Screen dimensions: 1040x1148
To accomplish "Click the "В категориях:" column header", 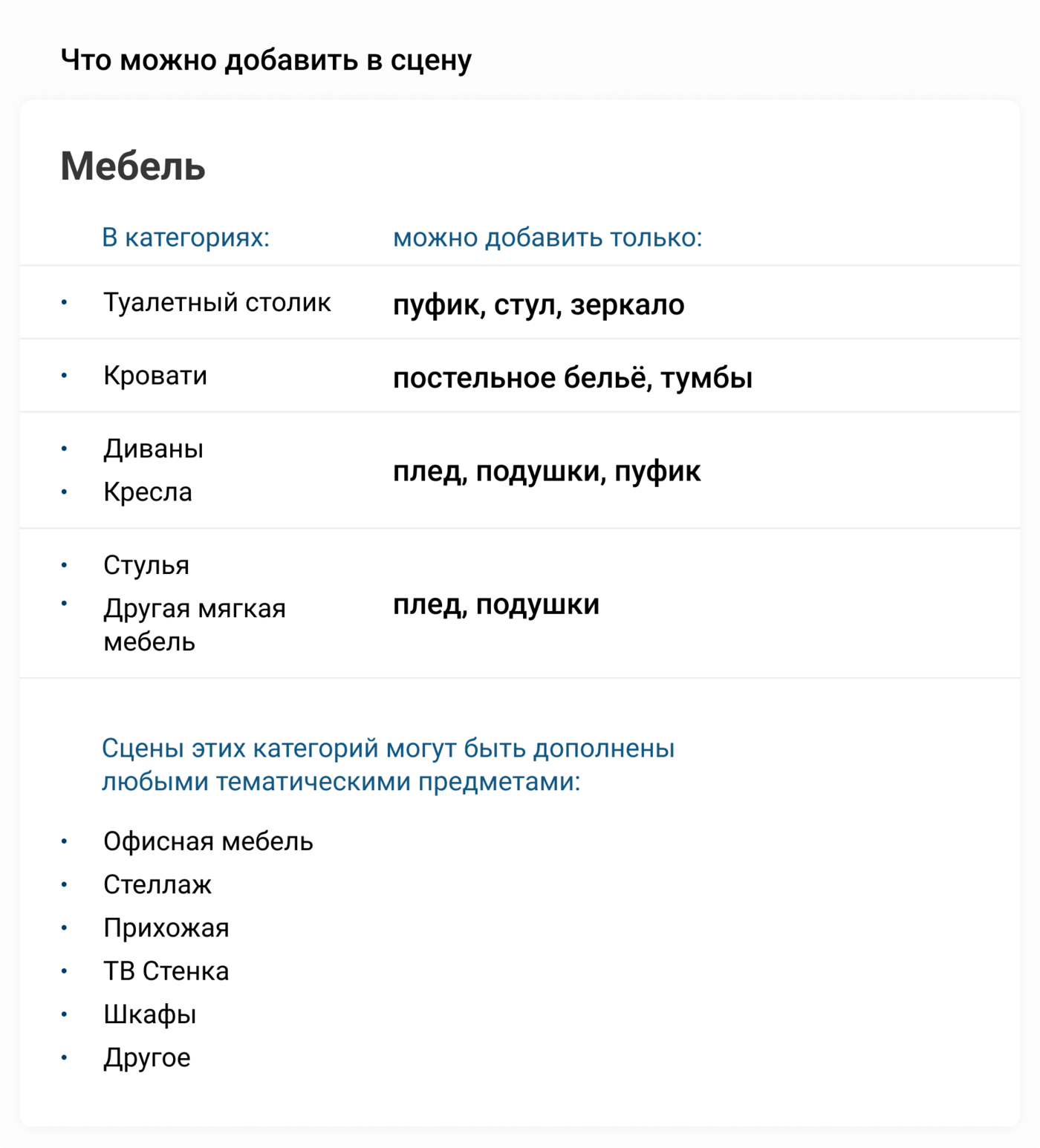I will [x=186, y=238].
